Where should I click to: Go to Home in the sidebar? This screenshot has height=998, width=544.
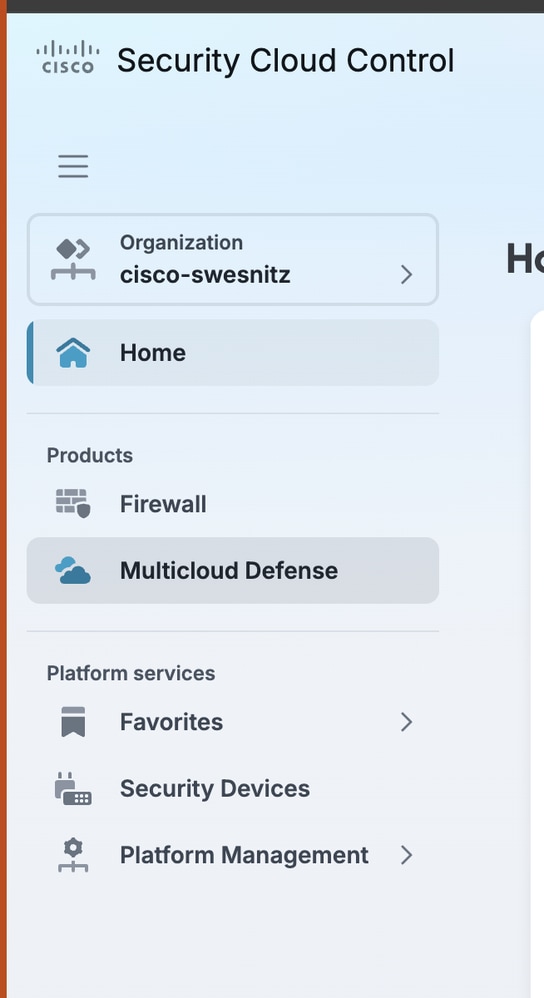233,353
